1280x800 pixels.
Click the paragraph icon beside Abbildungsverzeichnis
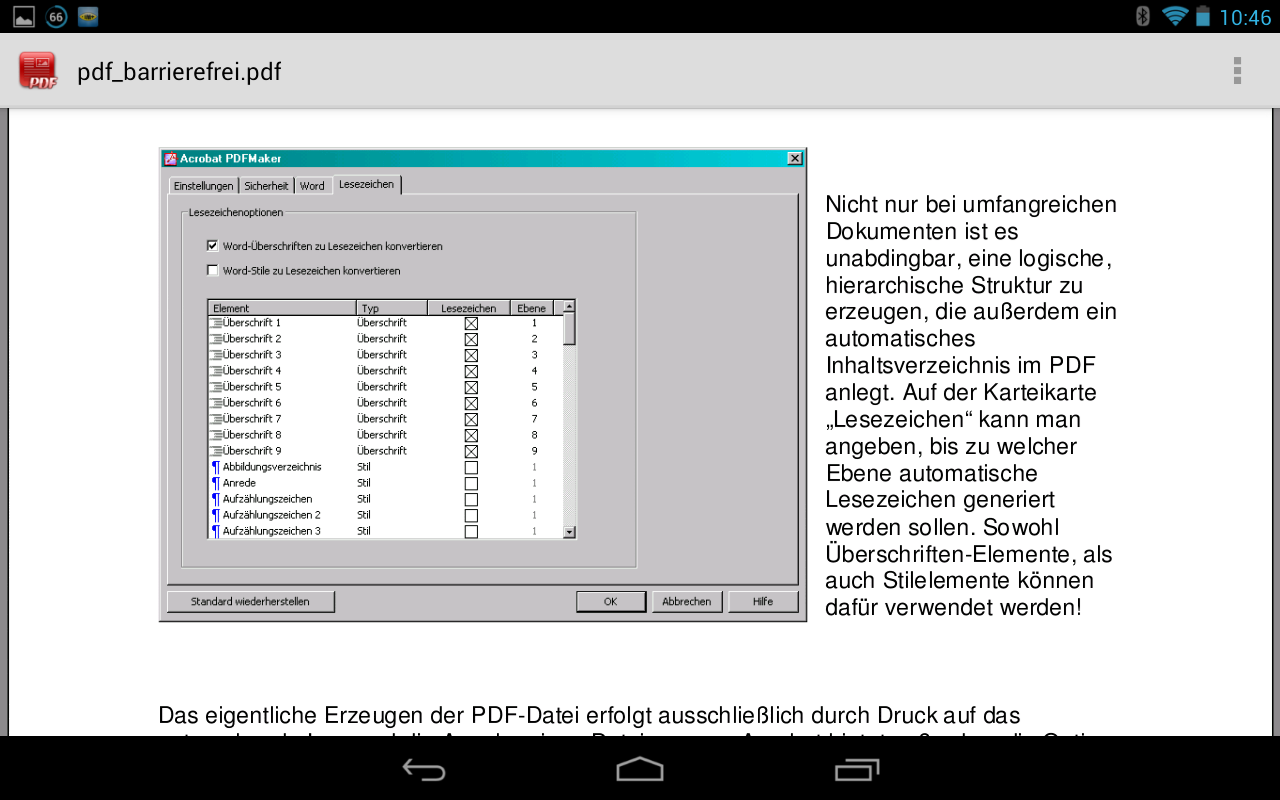pos(215,467)
